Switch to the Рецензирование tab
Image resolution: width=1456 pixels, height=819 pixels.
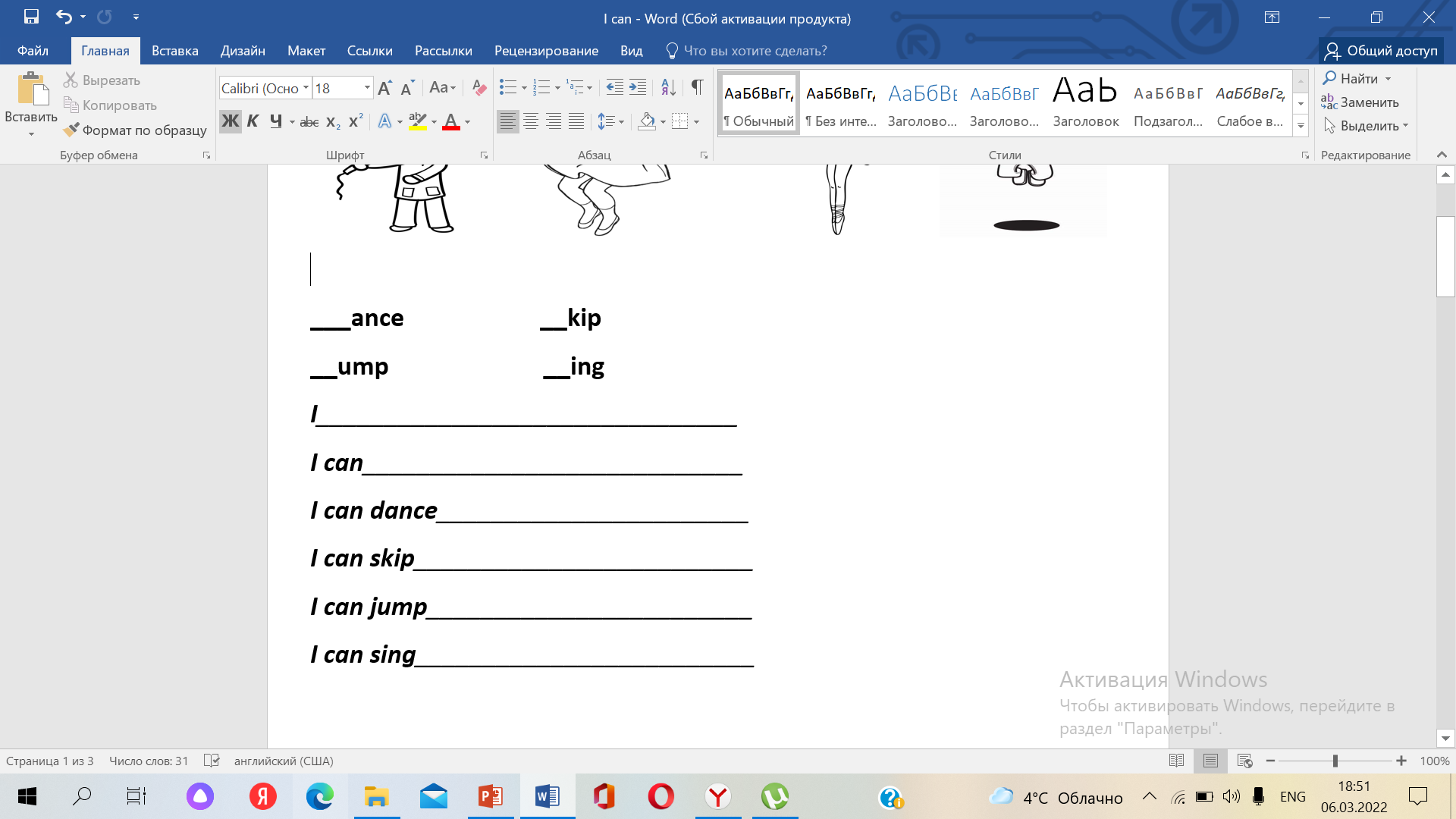click(x=546, y=51)
